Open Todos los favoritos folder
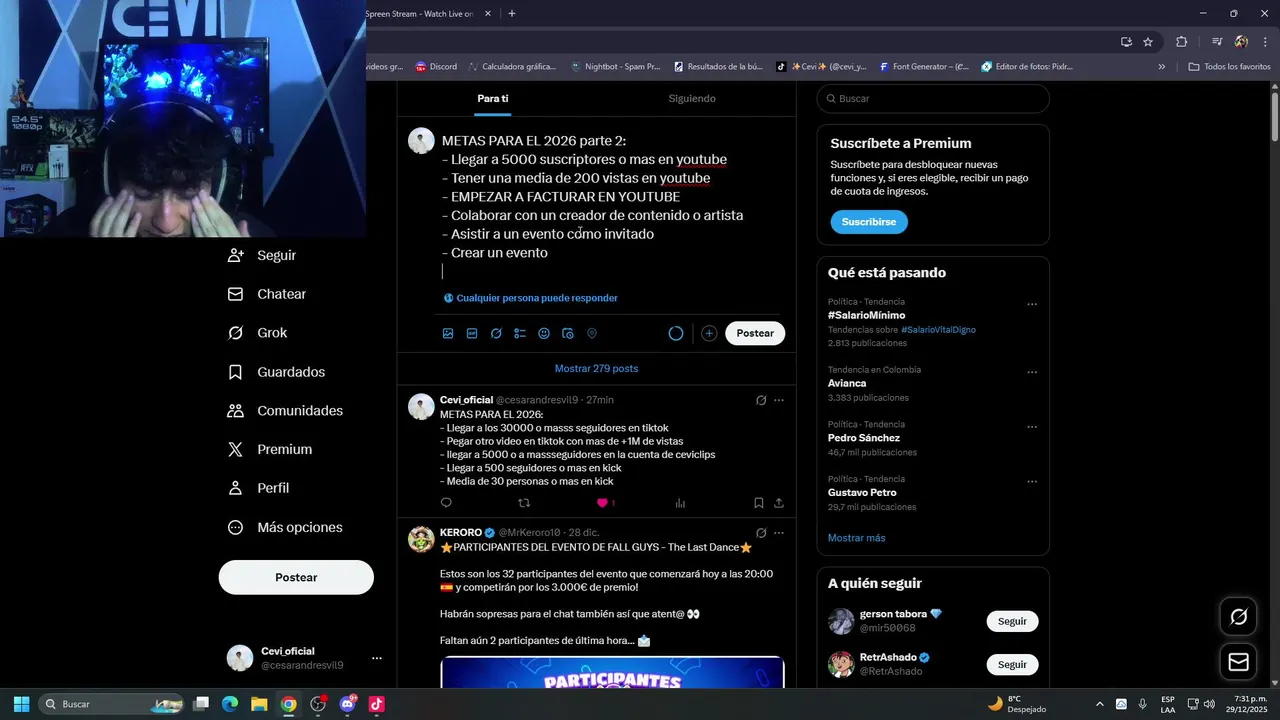This screenshot has width=1280, height=720. (1229, 67)
